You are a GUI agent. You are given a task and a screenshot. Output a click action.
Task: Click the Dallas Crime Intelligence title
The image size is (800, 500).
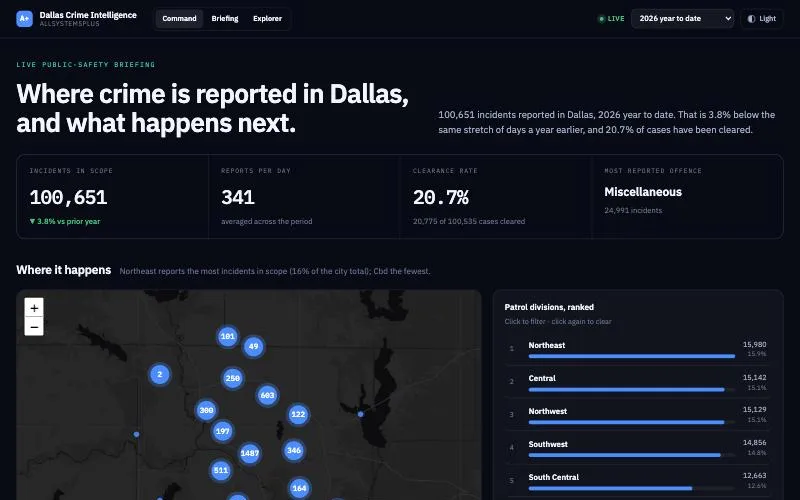88,15
